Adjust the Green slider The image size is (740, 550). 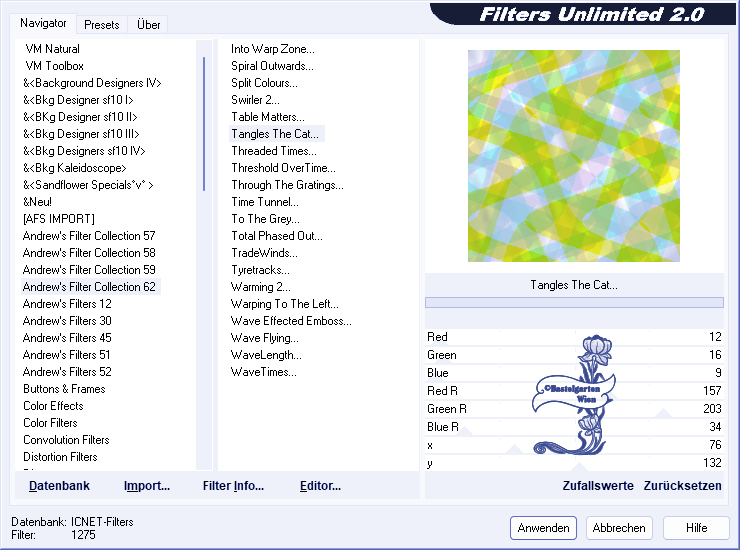click(574, 355)
